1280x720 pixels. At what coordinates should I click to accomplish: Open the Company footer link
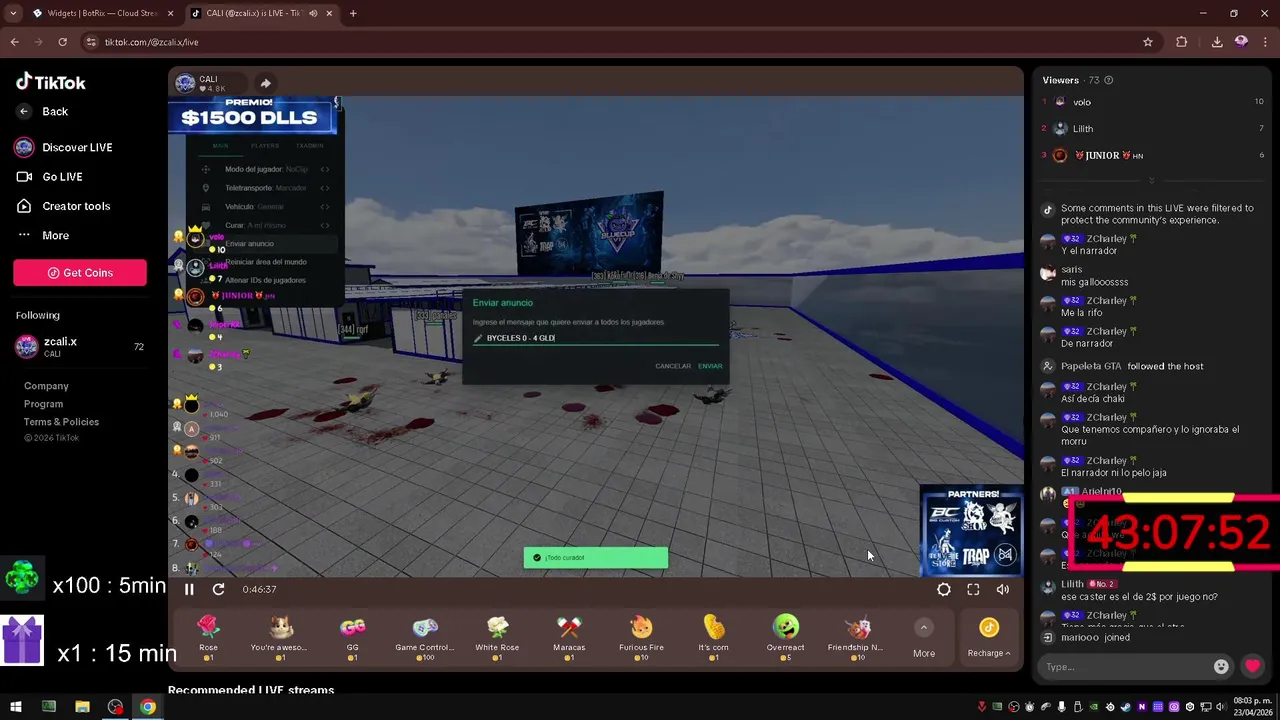pyautogui.click(x=46, y=386)
